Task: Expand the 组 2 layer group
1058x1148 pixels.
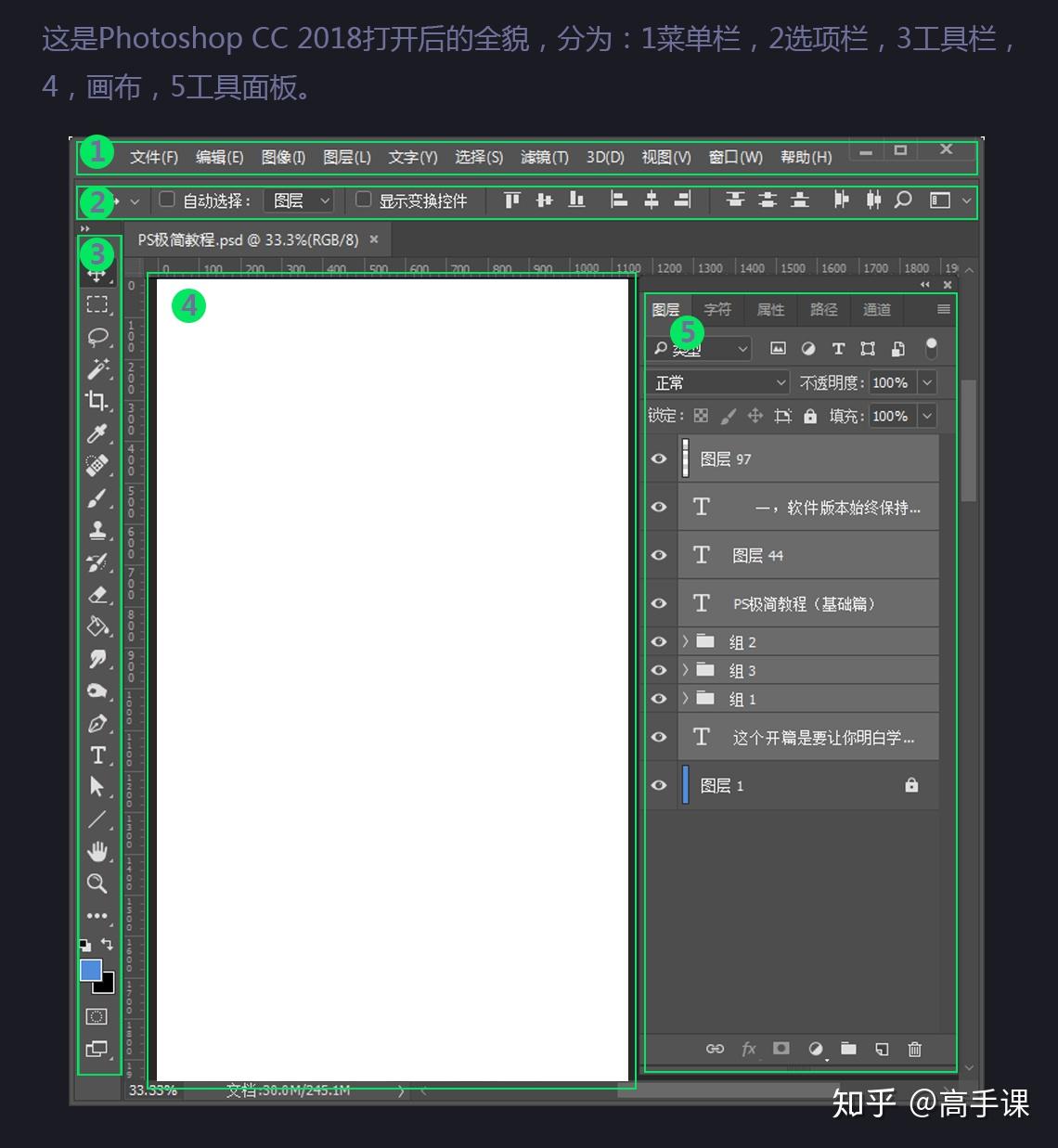Action: 685,641
